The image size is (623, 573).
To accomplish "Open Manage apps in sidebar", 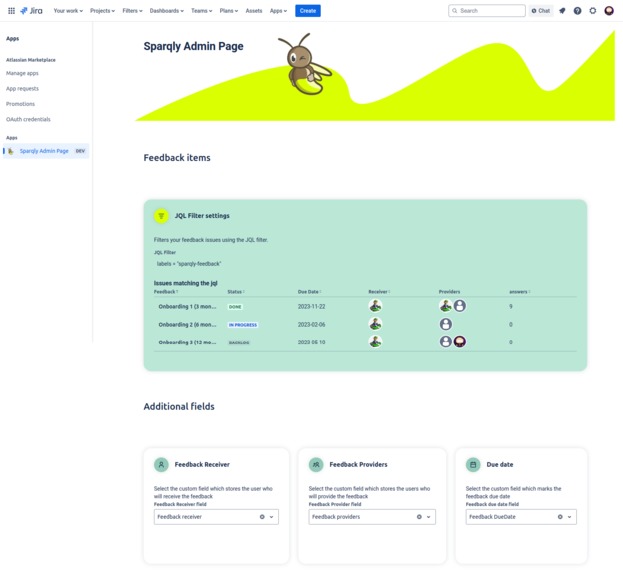I will 22,73.
